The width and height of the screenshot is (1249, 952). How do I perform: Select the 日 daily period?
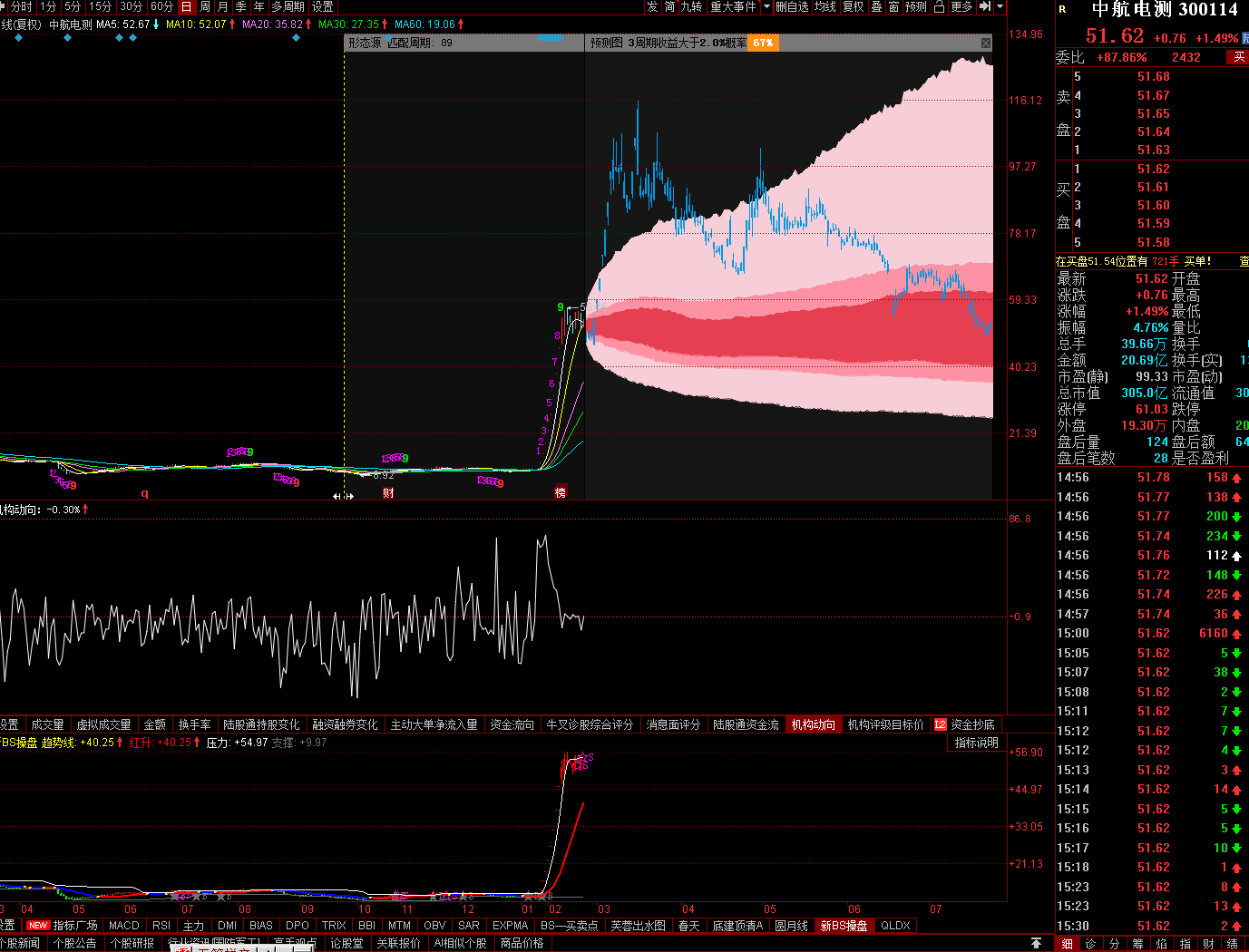[187, 6]
